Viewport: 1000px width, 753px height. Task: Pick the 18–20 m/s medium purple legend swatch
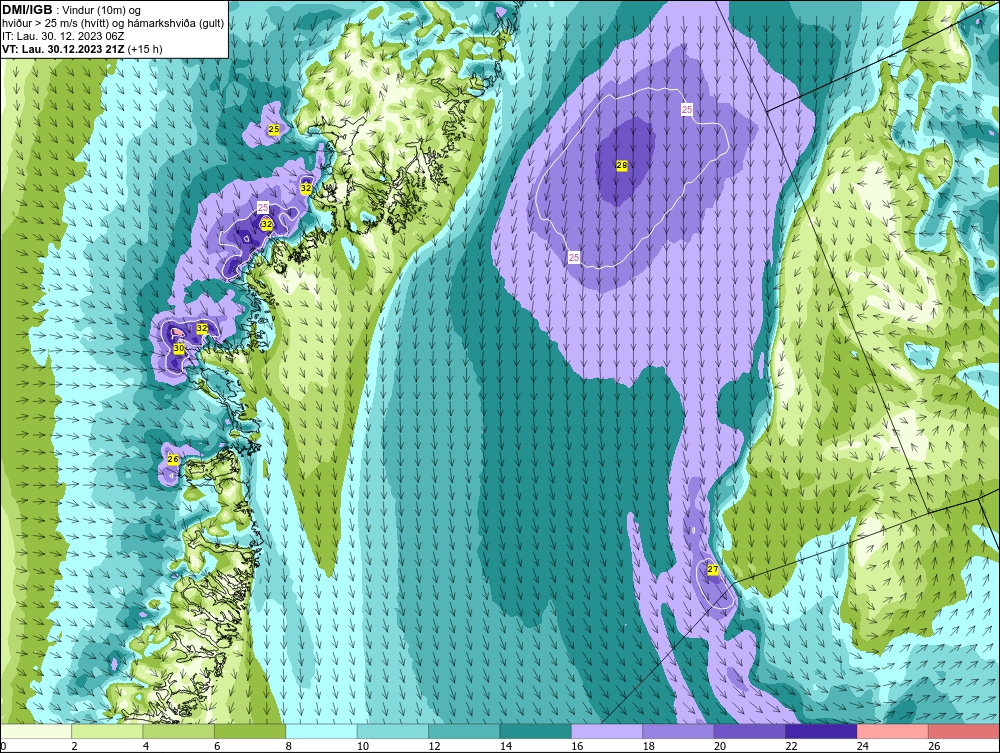(679, 731)
